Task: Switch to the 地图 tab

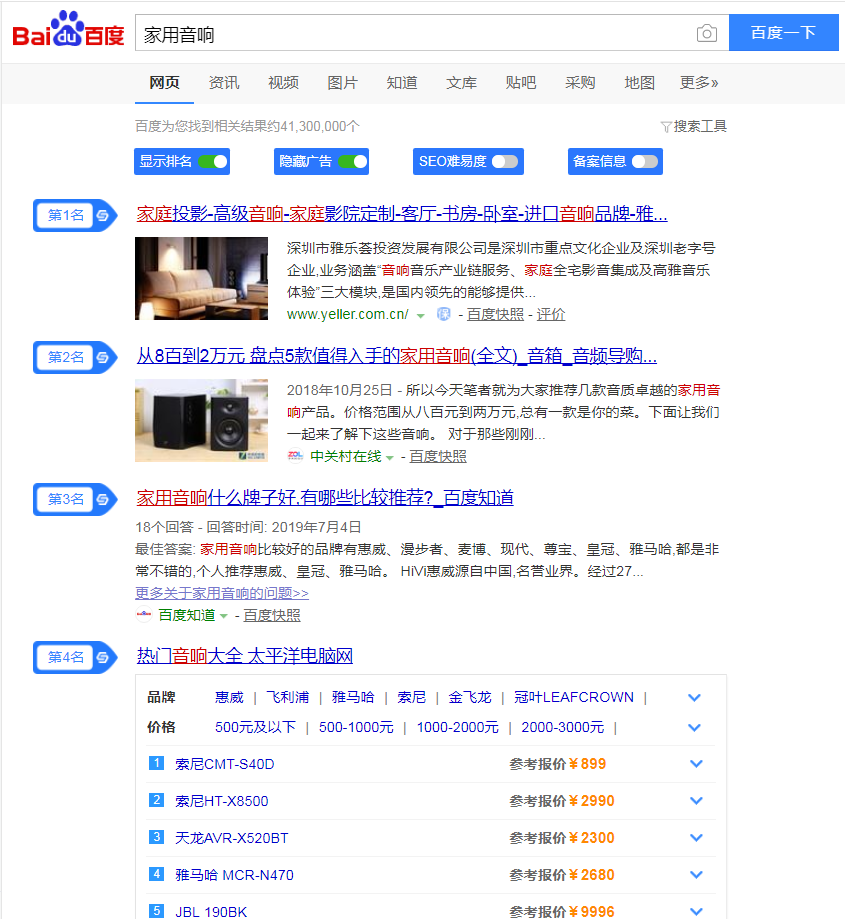Action: pos(639,83)
